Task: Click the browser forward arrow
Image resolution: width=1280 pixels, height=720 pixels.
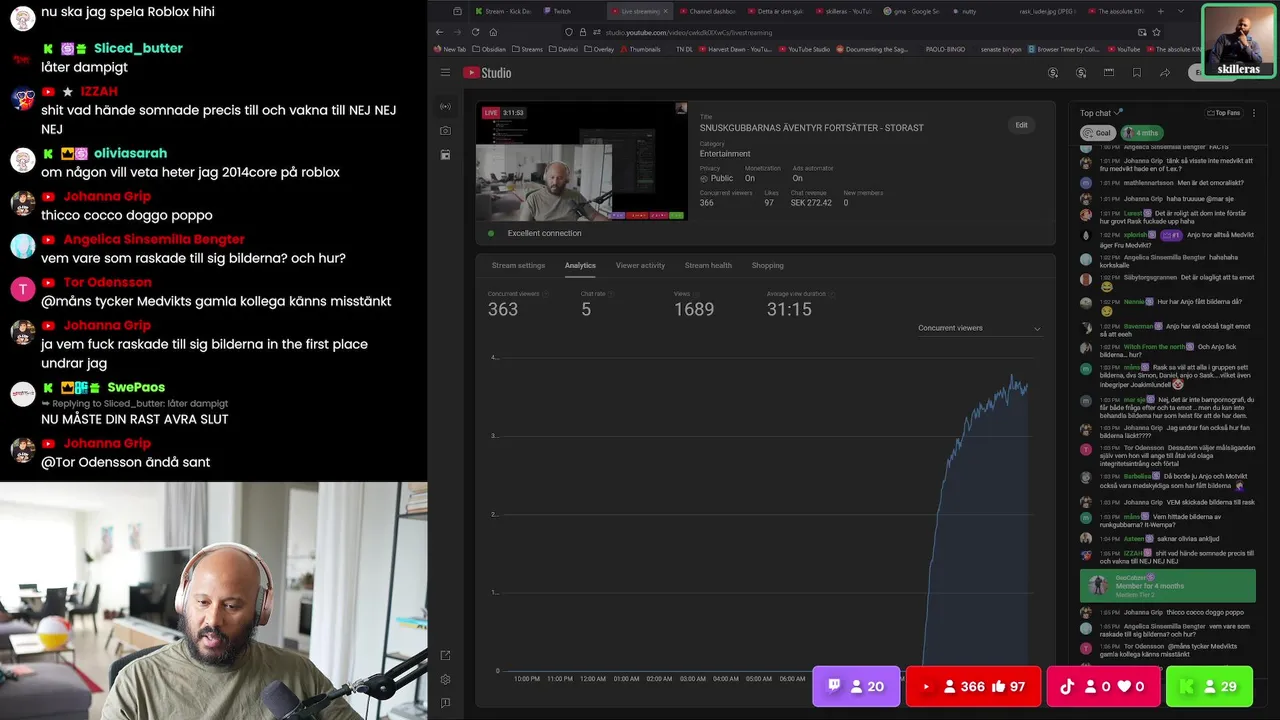Action: (x=457, y=32)
